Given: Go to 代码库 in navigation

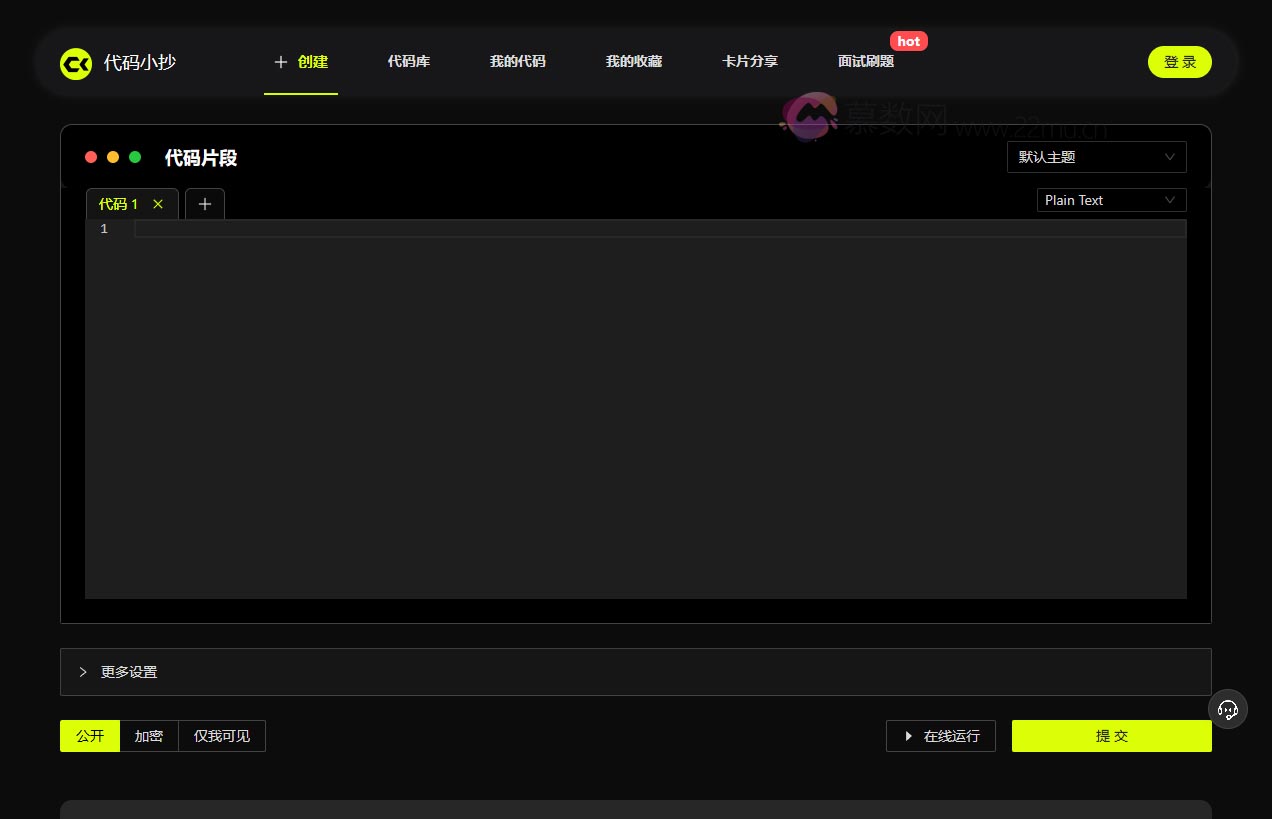Looking at the screenshot, I should pos(409,62).
